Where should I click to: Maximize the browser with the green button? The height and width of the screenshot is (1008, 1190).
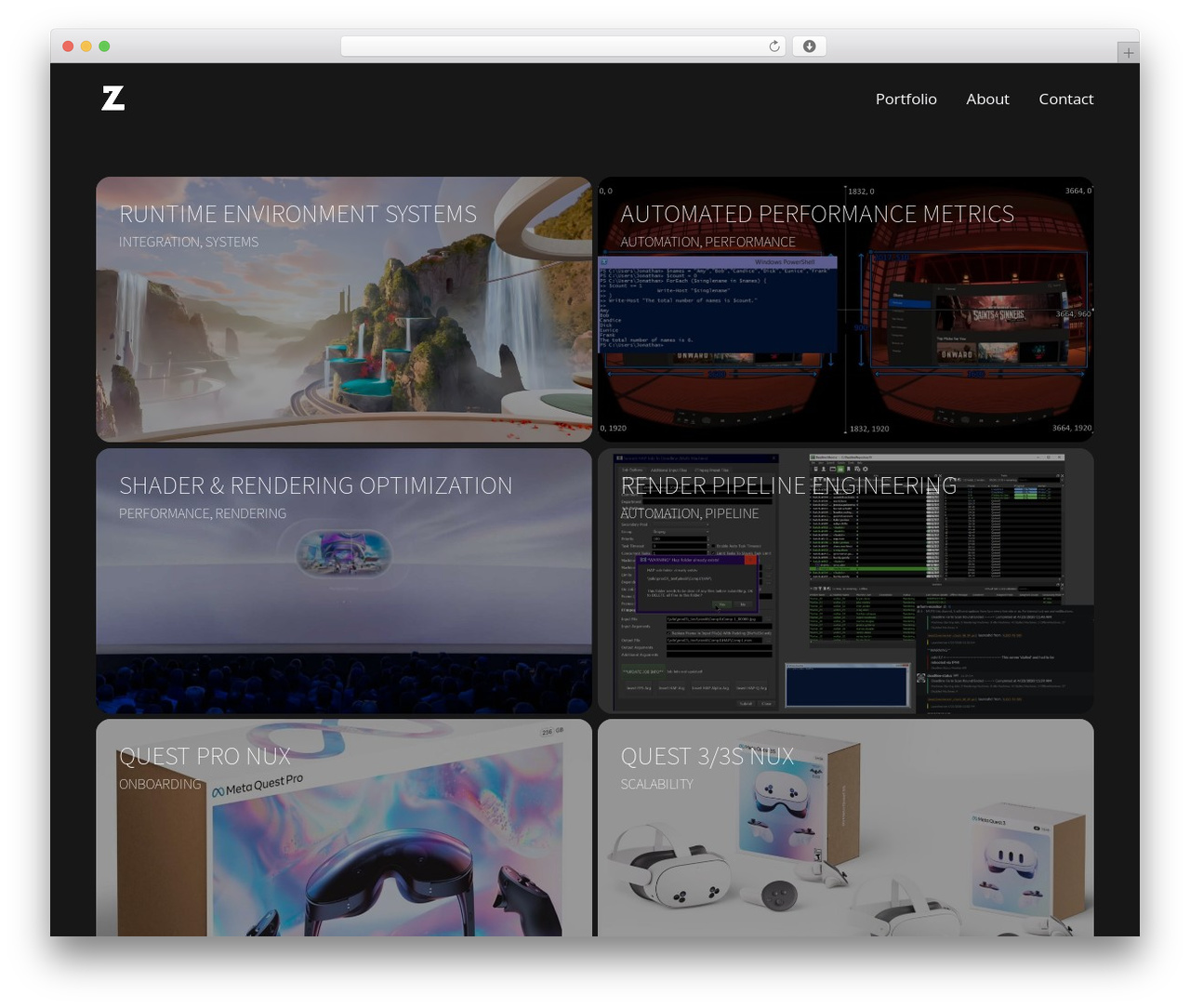tap(104, 46)
